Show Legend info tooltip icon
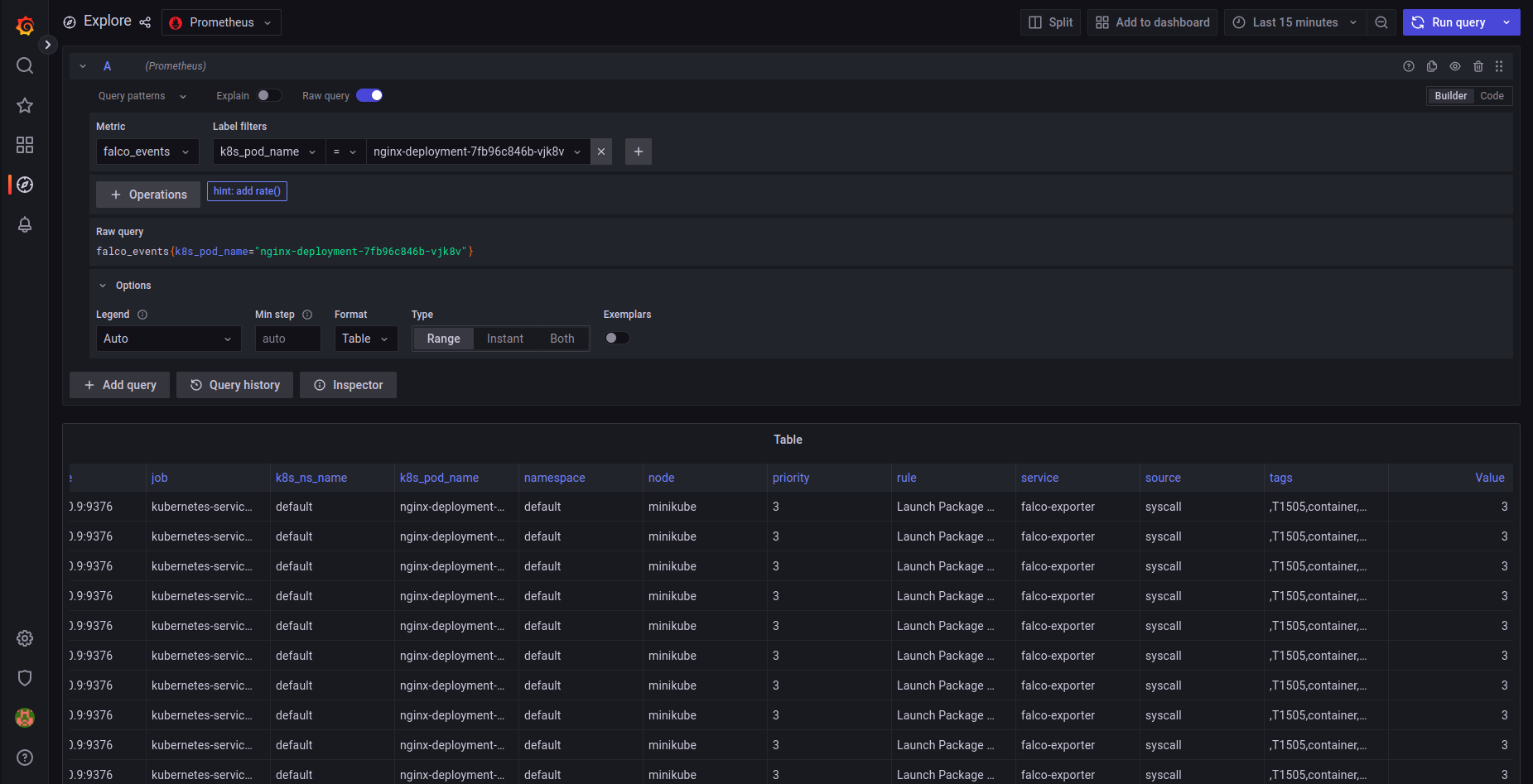The height and width of the screenshot is (784, 1533). click(142, 315)
